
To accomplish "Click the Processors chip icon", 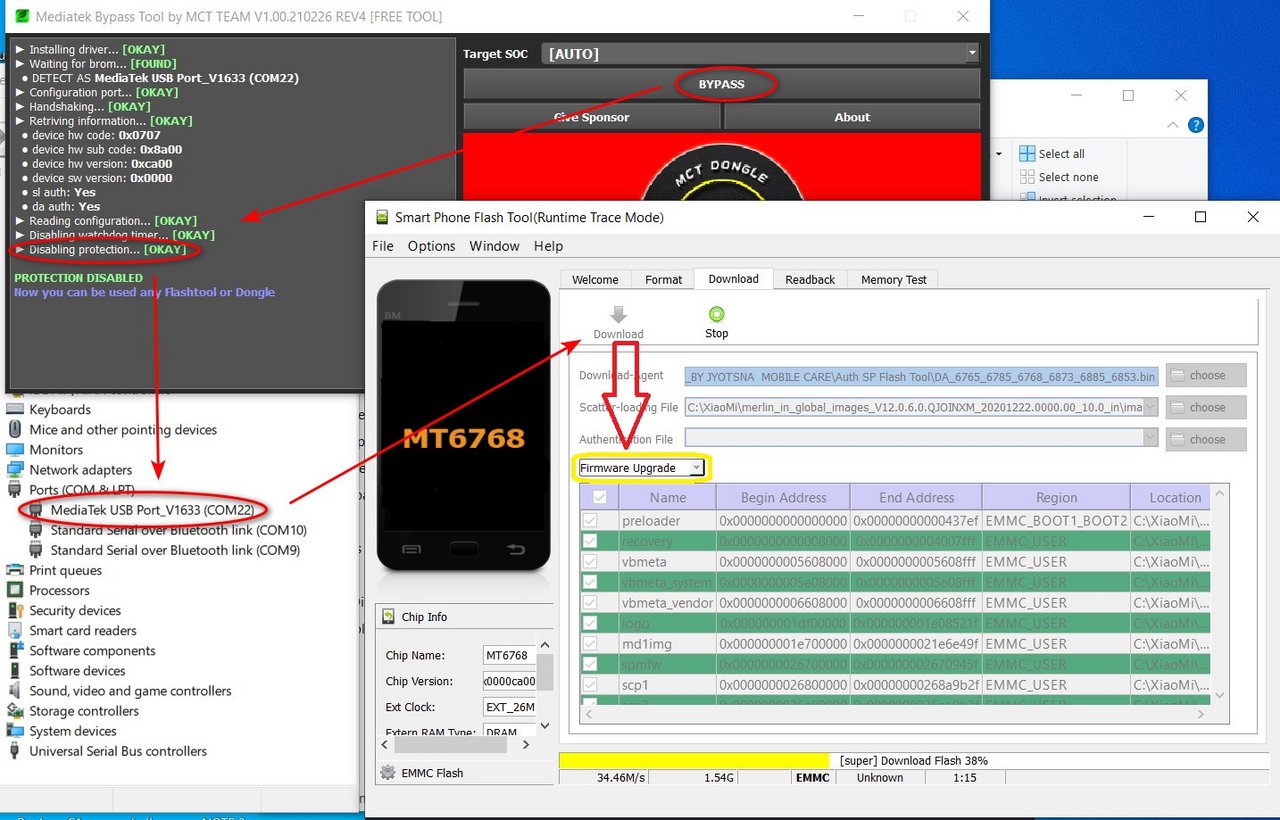I will [x=15, y=590].
